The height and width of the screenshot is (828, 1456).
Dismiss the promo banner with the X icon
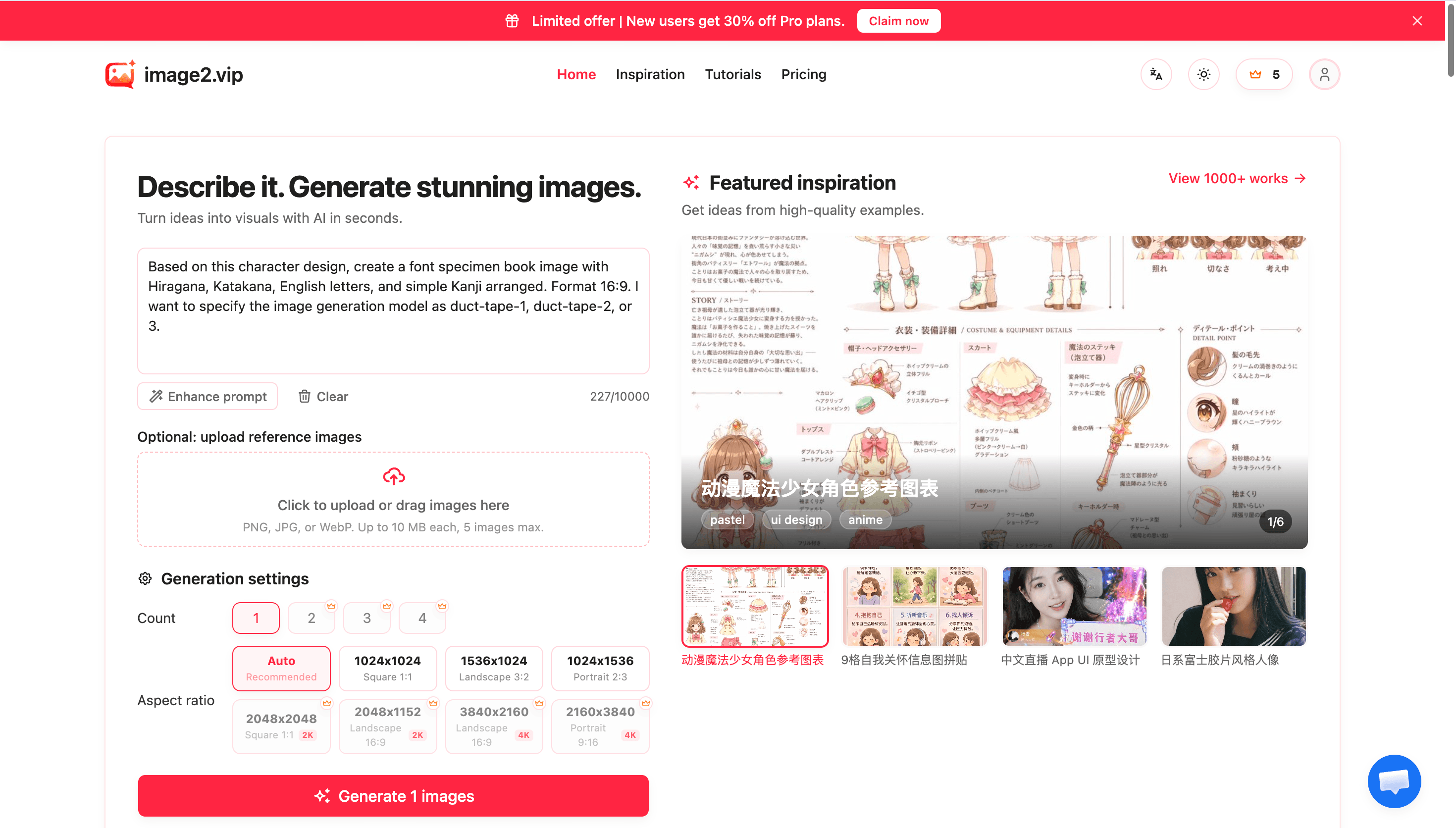pos(1417,21)
